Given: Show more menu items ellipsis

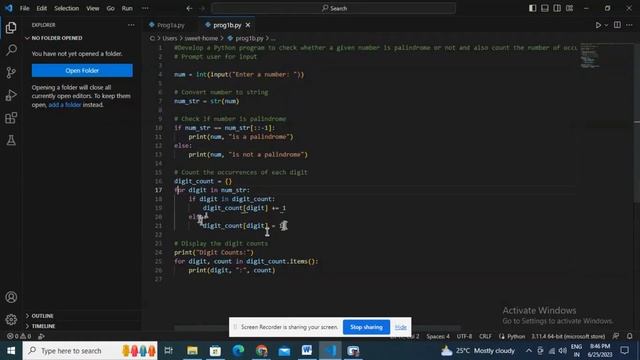Looking at the screenshot, I should (x=145, y=8).
